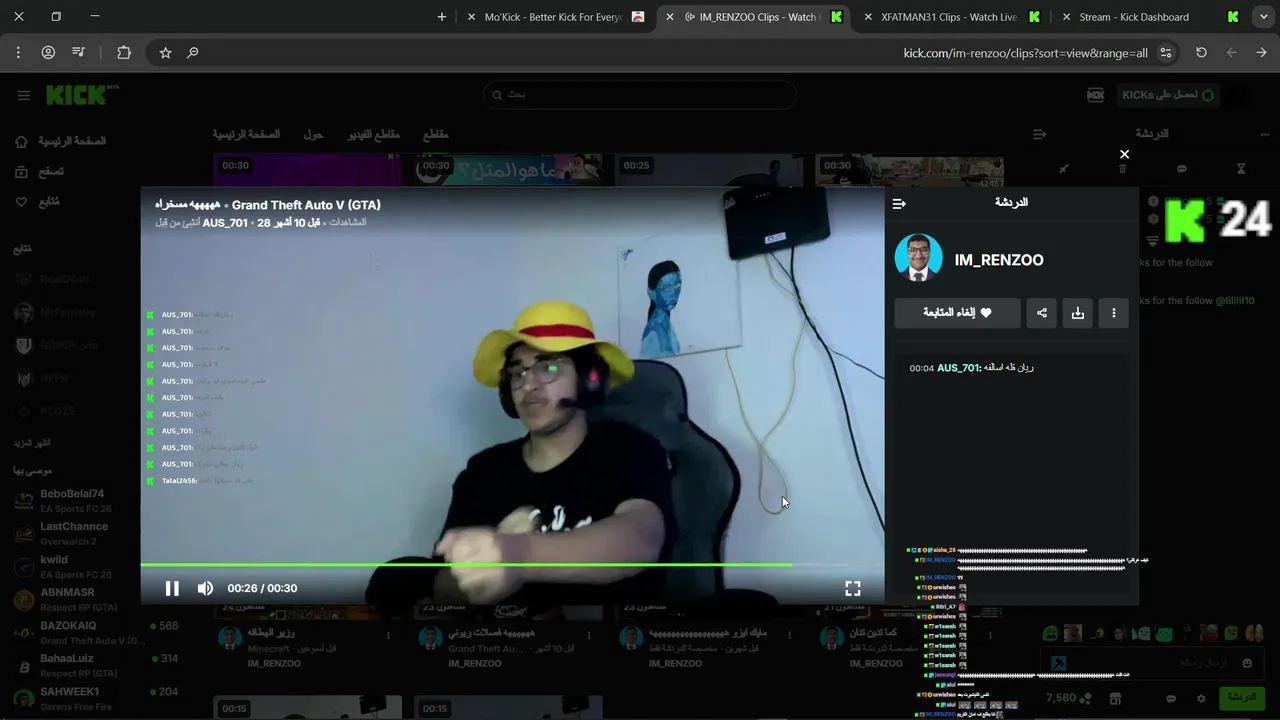Click the sword icon in chat toolbar

(1063, 168)
